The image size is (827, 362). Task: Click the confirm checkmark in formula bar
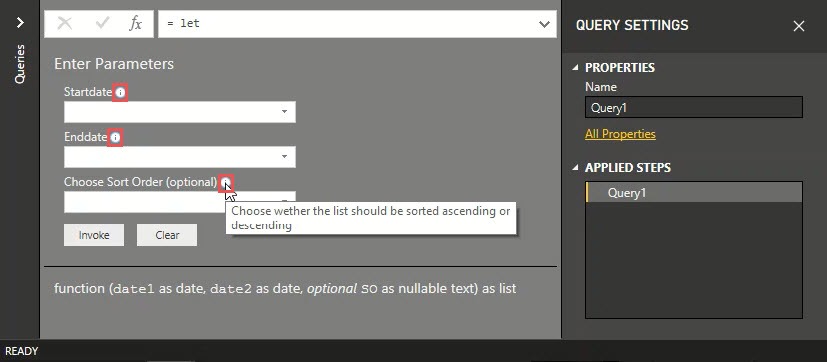point(102,23)
